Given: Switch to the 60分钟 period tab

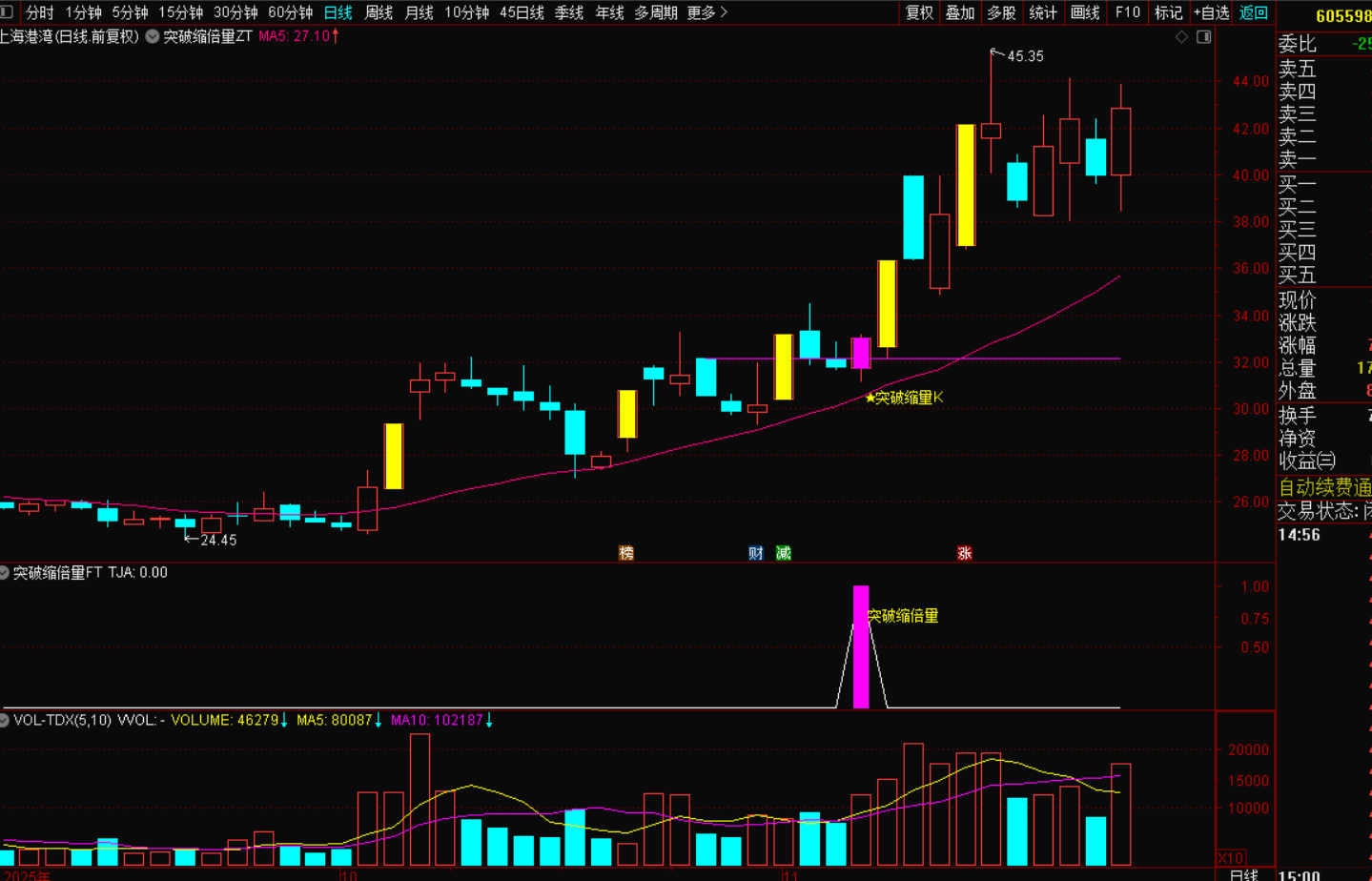Looking at the screenshot, I should 290,12.
